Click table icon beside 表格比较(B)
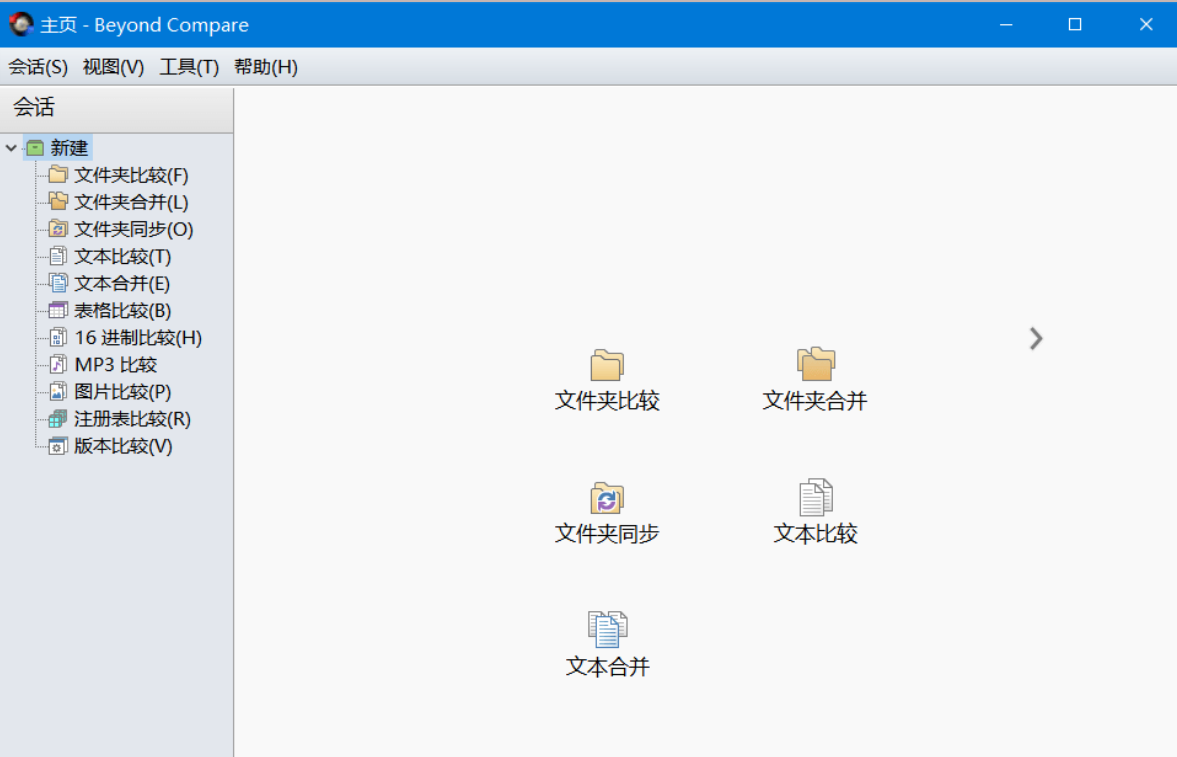The width and height of the screenshot is (1177, 757). pyautogui.click(x=58, y=310)
